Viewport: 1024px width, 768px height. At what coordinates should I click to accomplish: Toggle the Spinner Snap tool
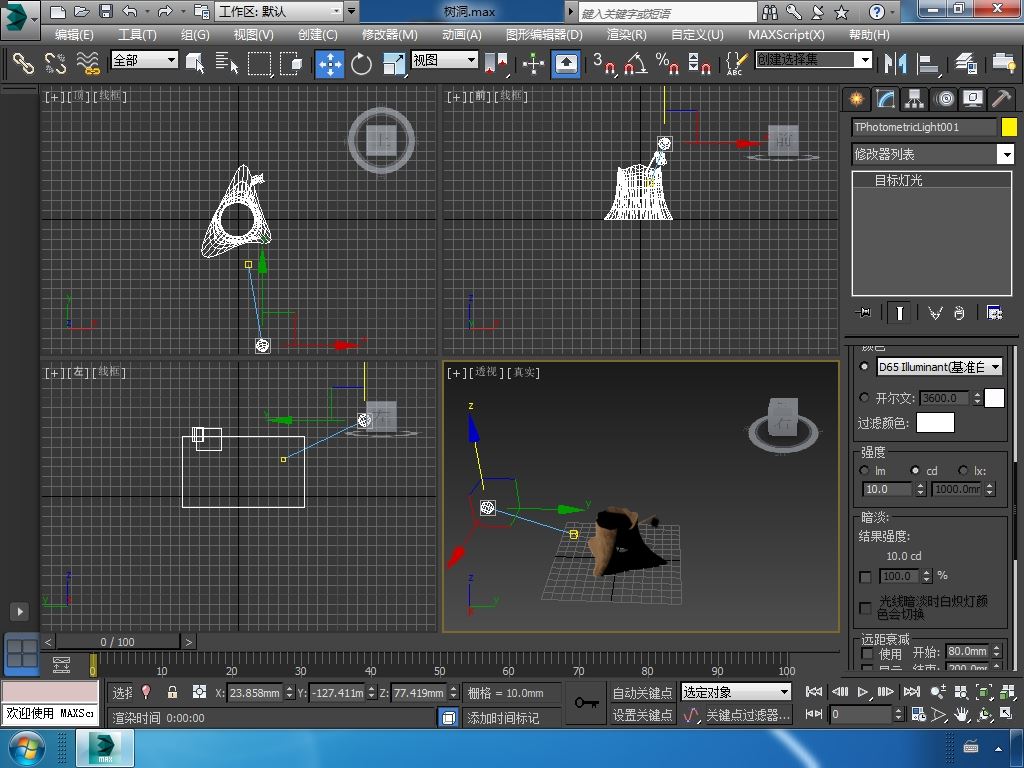pyautogui.click(x=699, y=63)
